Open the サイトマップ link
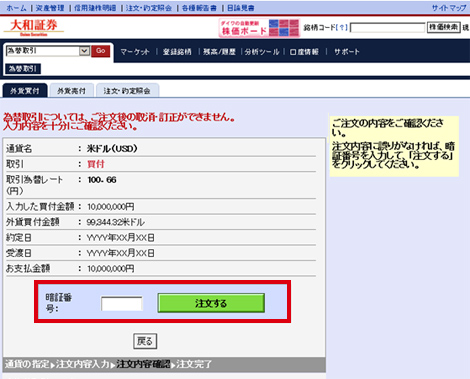This screenshot has height=379, width=470. tap(449, 8)
